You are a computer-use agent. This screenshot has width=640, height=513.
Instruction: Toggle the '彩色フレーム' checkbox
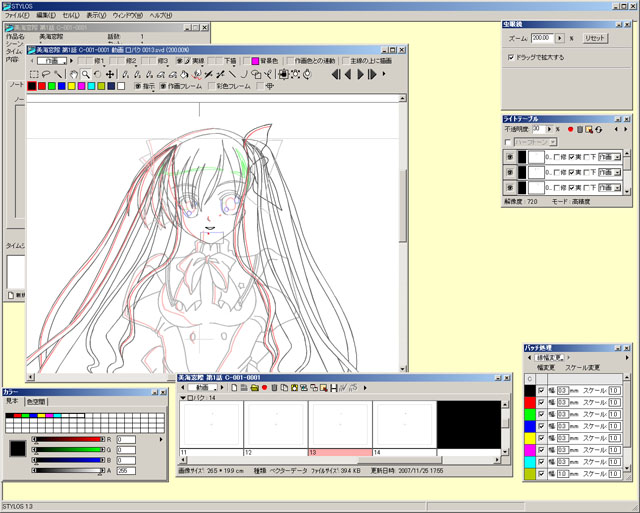tap(211, 86)
